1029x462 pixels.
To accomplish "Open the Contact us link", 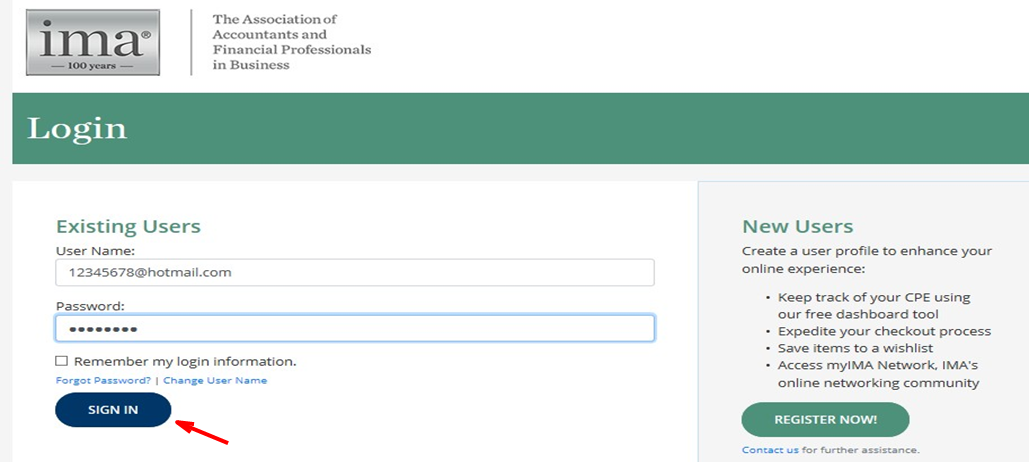I will click(770, 450).
